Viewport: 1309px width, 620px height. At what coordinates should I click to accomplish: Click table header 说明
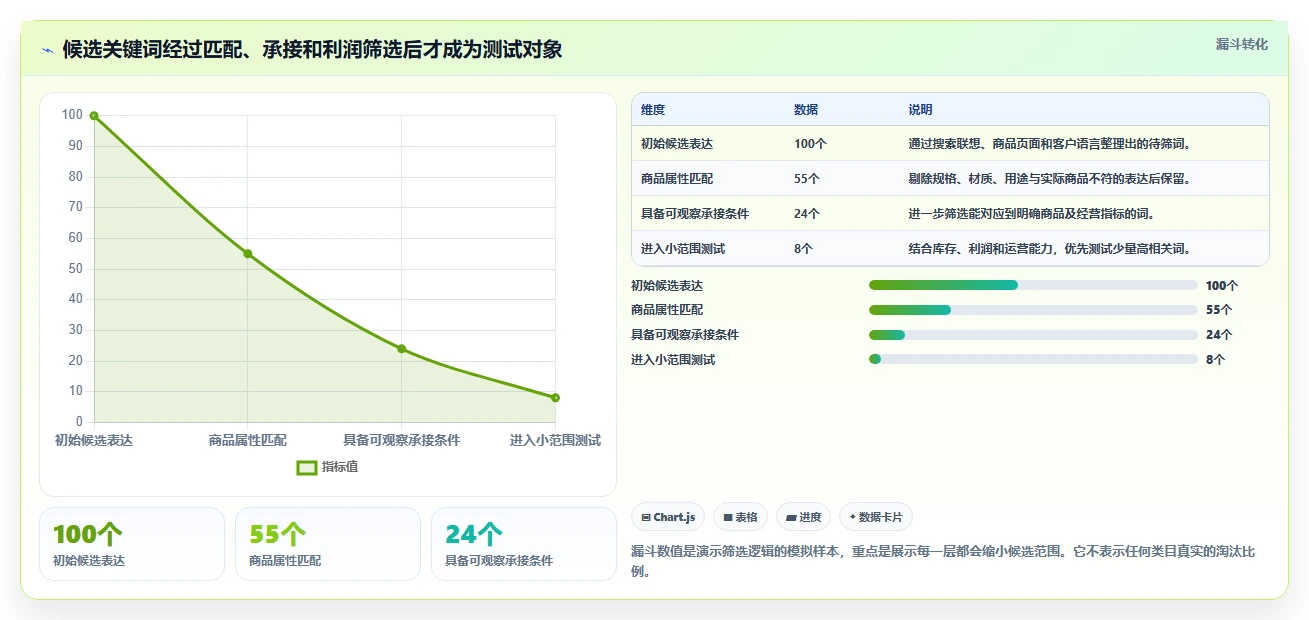coord(920,110)
